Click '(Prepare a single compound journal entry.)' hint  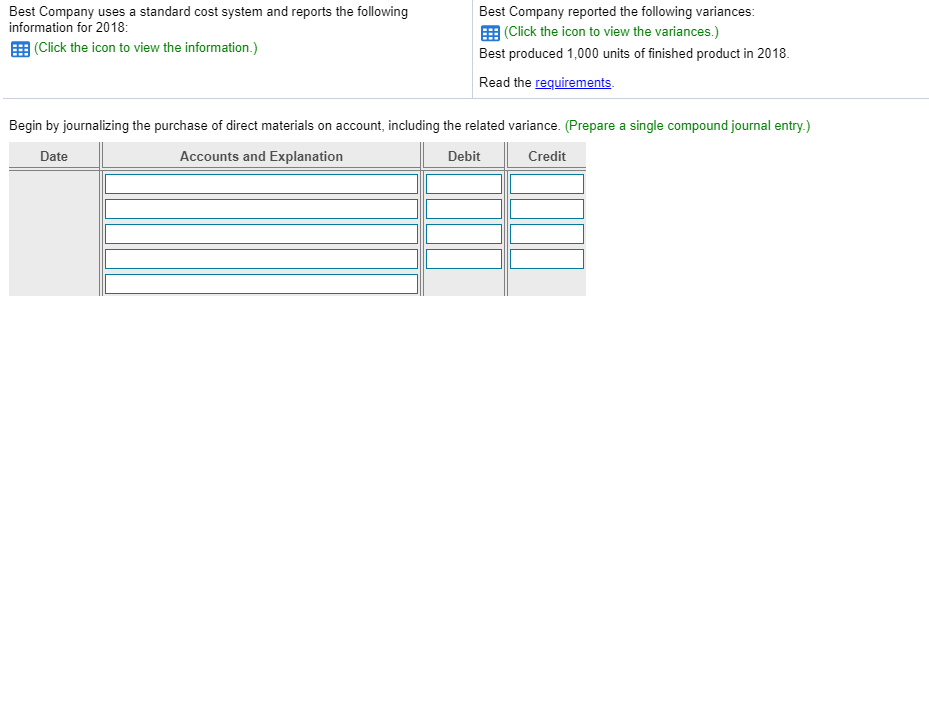point(687,126)
